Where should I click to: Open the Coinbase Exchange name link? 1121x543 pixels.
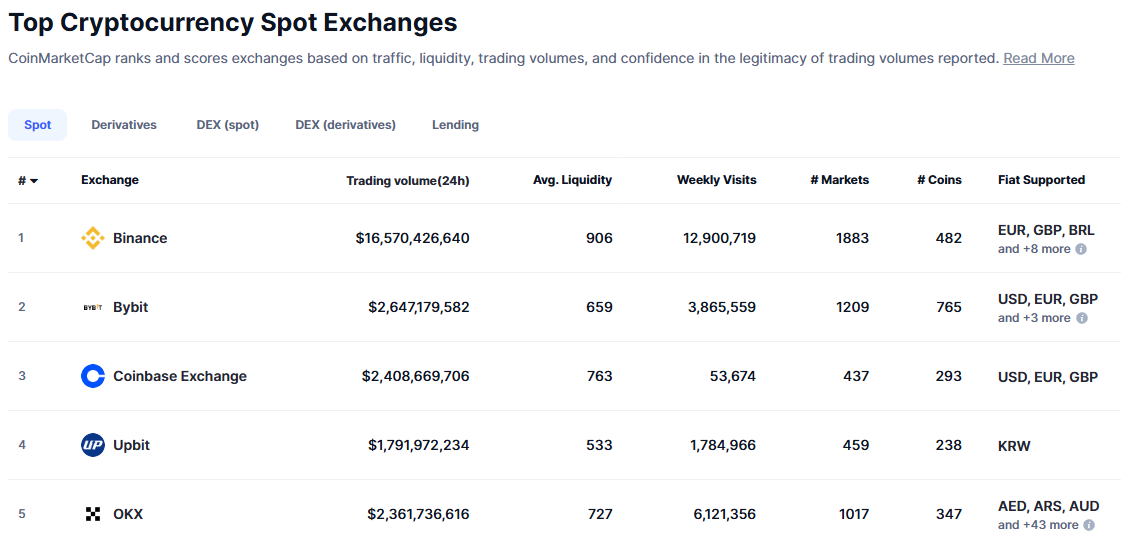click(180, 376)
